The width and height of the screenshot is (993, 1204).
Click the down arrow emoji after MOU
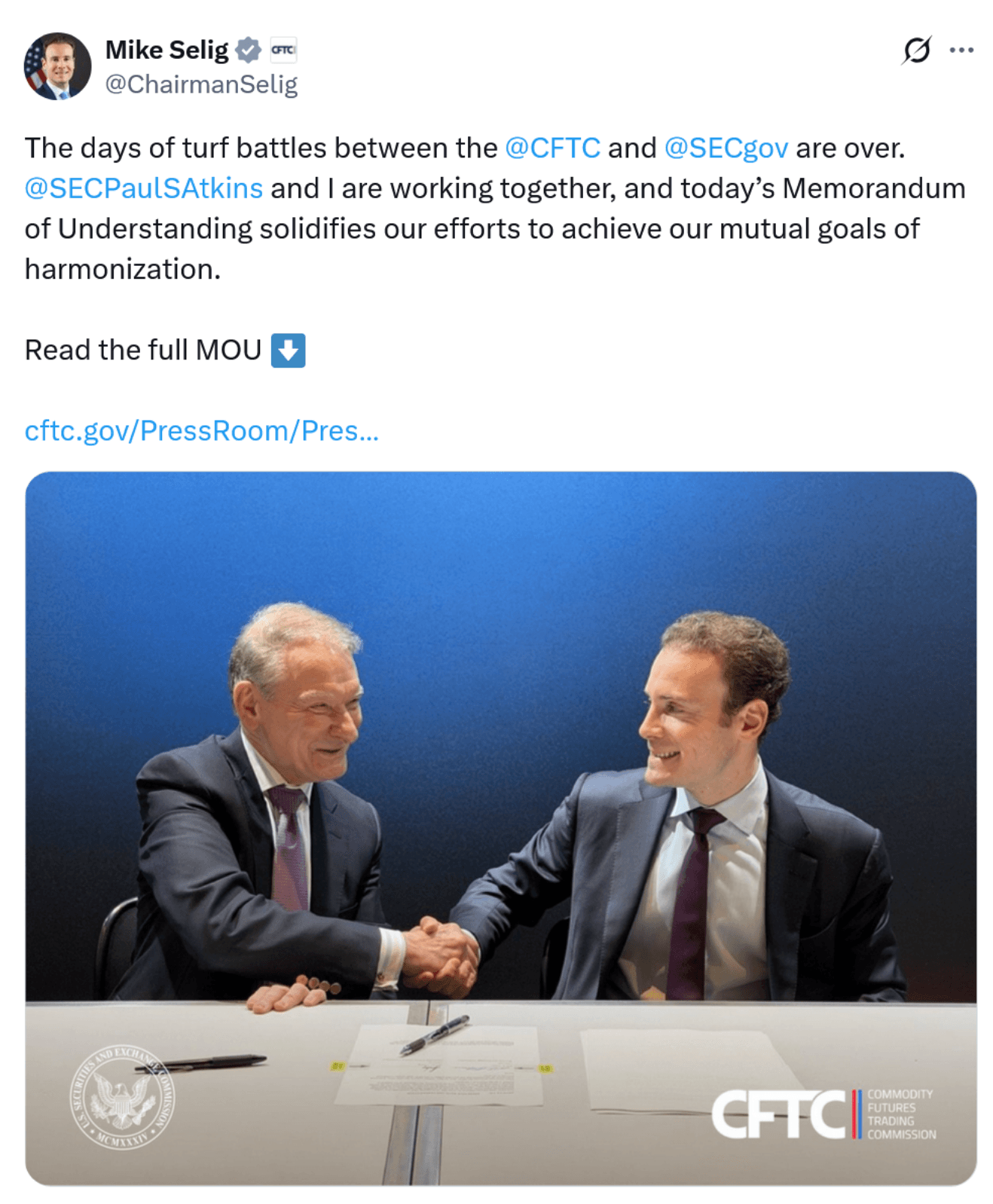(x=288, y=350)
